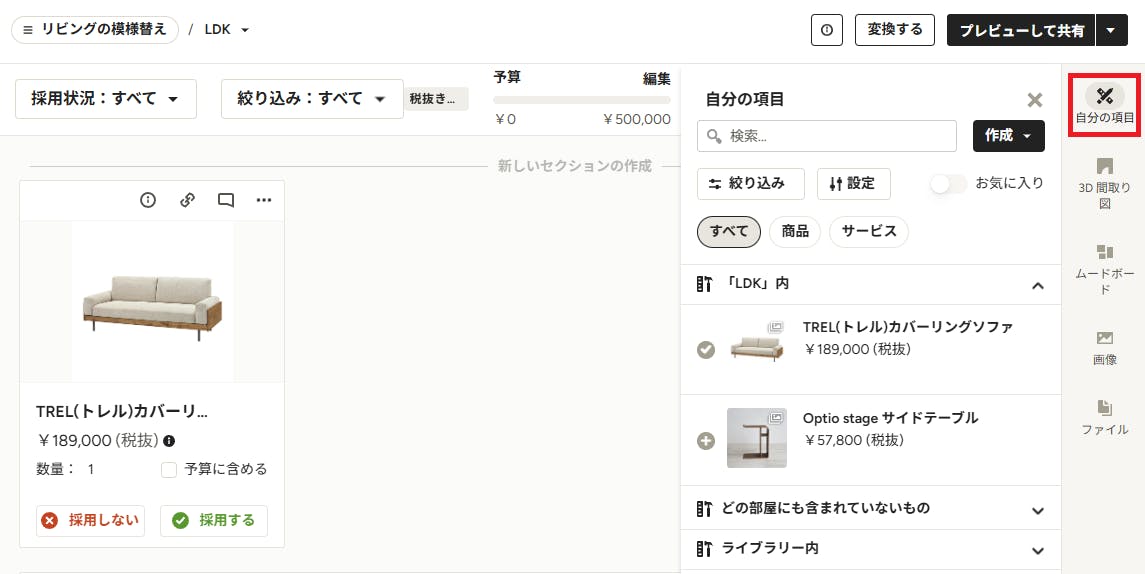Open the 採用状況：すべて dropdown
Screen dimensions: 1145x574
106,99
